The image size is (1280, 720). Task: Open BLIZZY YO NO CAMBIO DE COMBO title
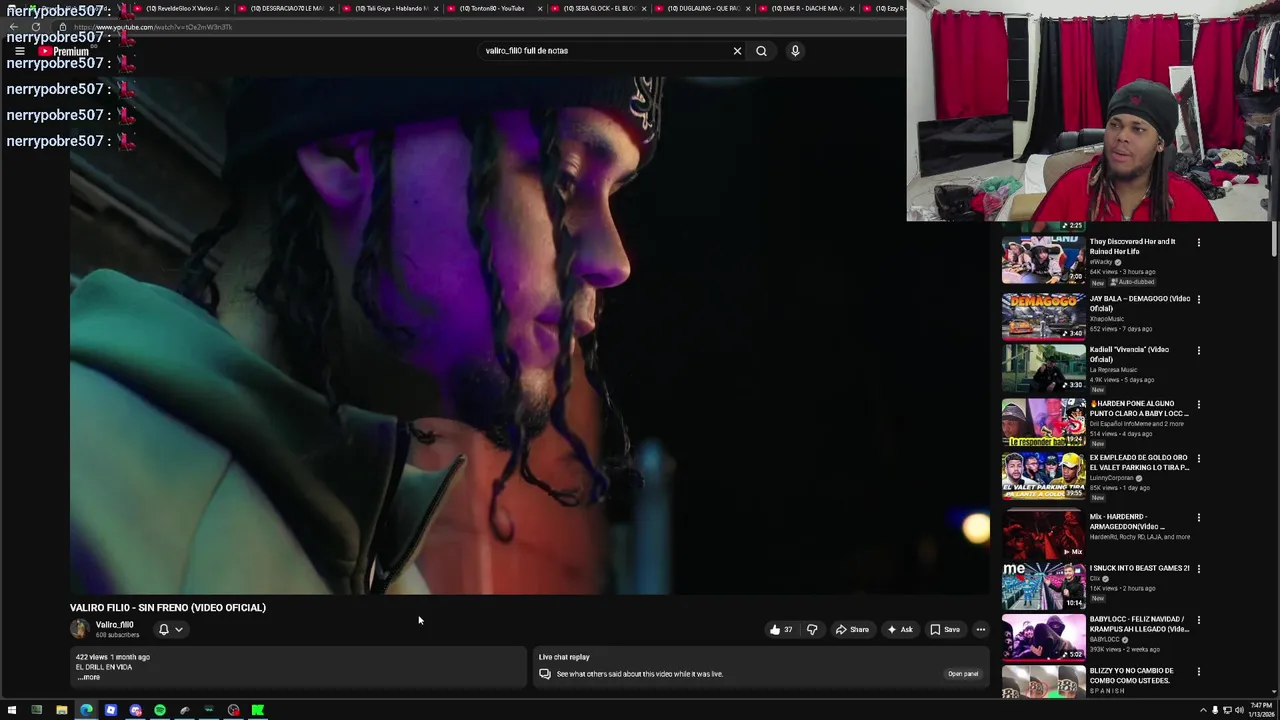click(x=1132, y=675)
